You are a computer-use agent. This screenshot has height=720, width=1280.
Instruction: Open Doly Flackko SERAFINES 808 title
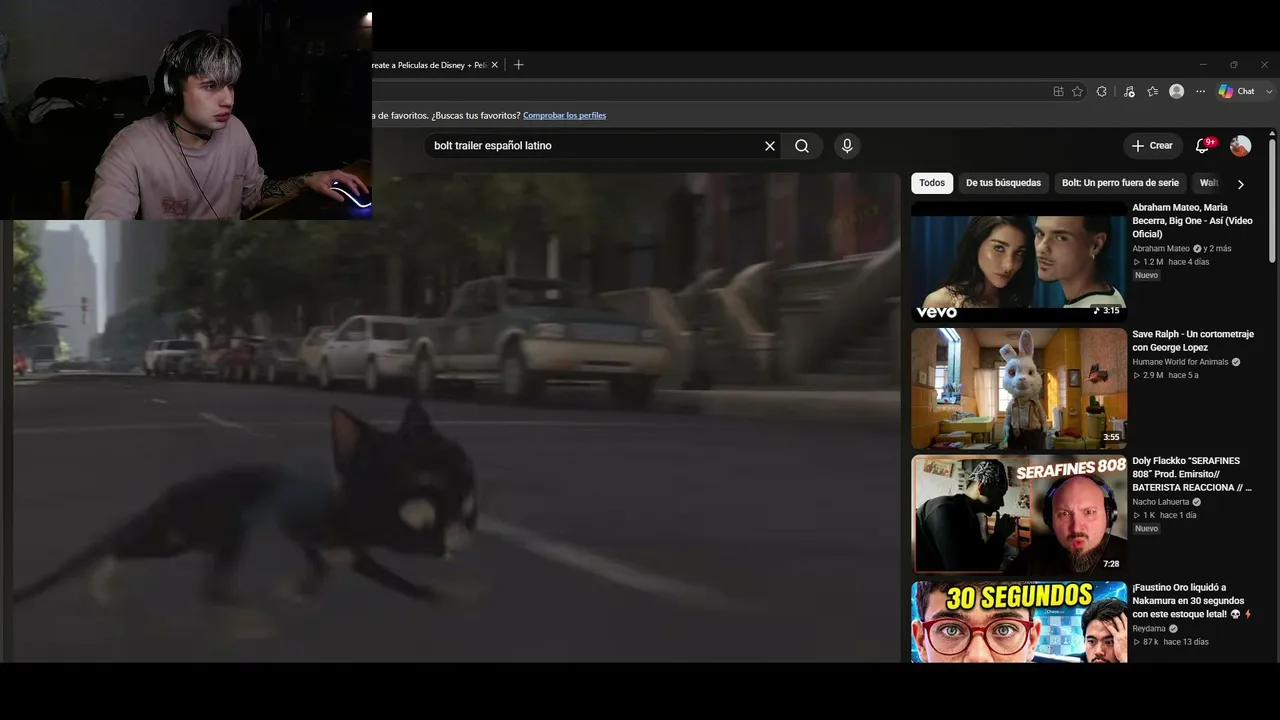coord(1193,474)
